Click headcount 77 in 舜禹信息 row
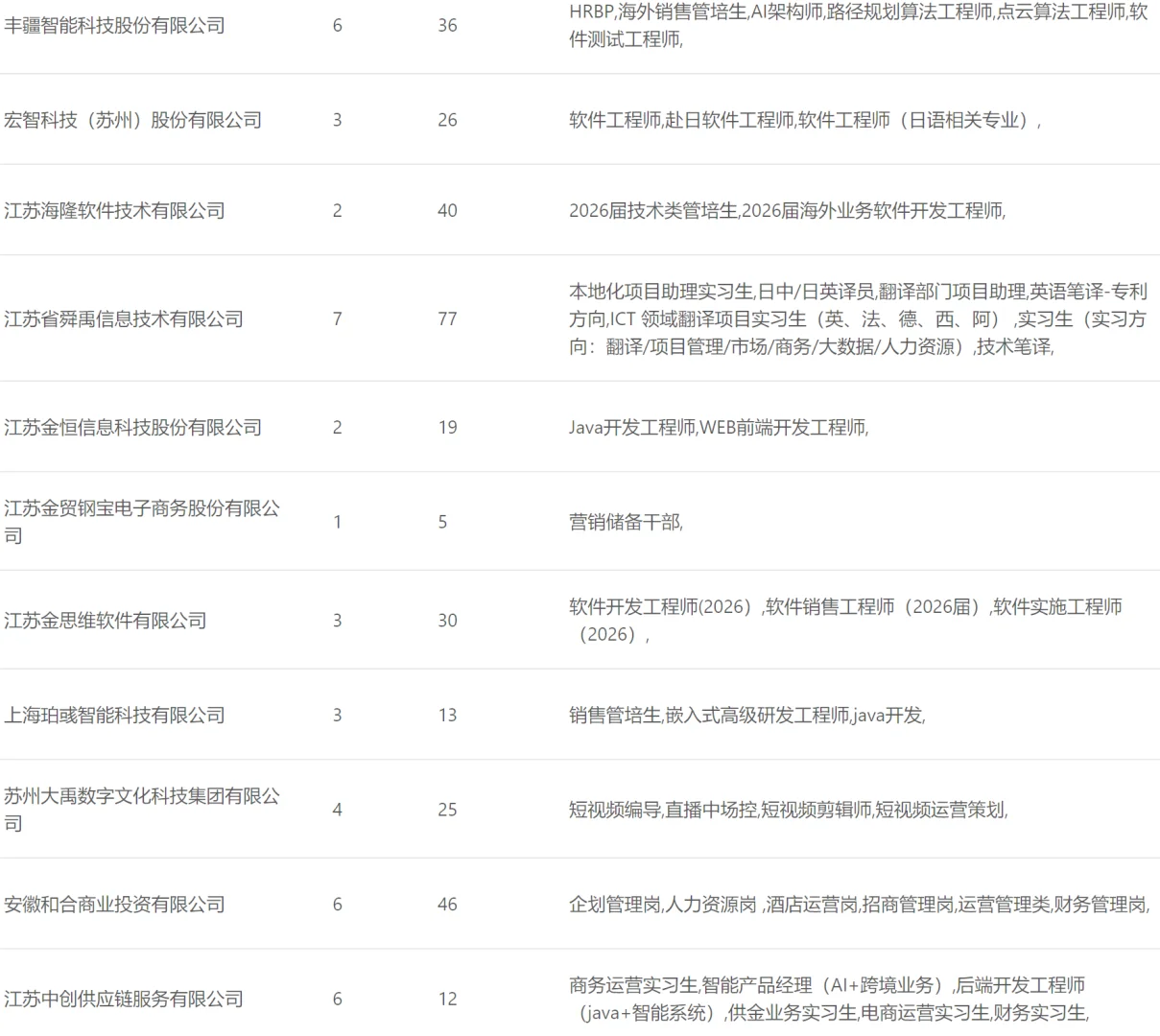 click(x=447, y=318)
